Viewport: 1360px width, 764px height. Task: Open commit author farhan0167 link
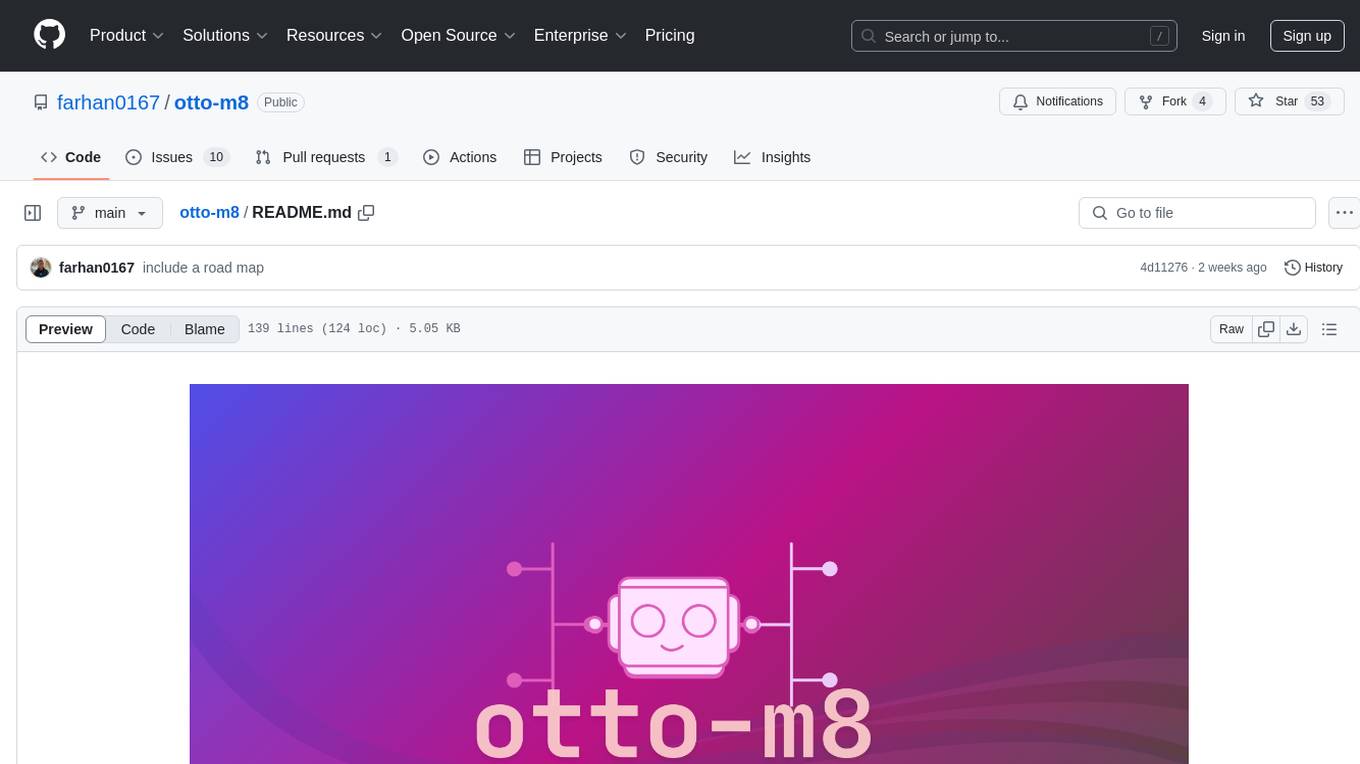tap(97, 268)
